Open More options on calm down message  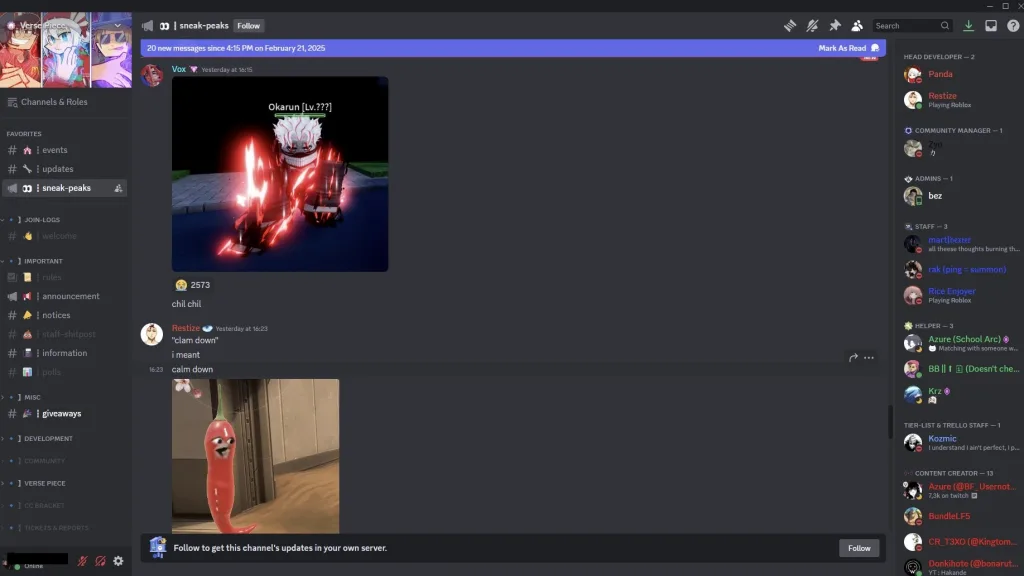click(869, 358)
